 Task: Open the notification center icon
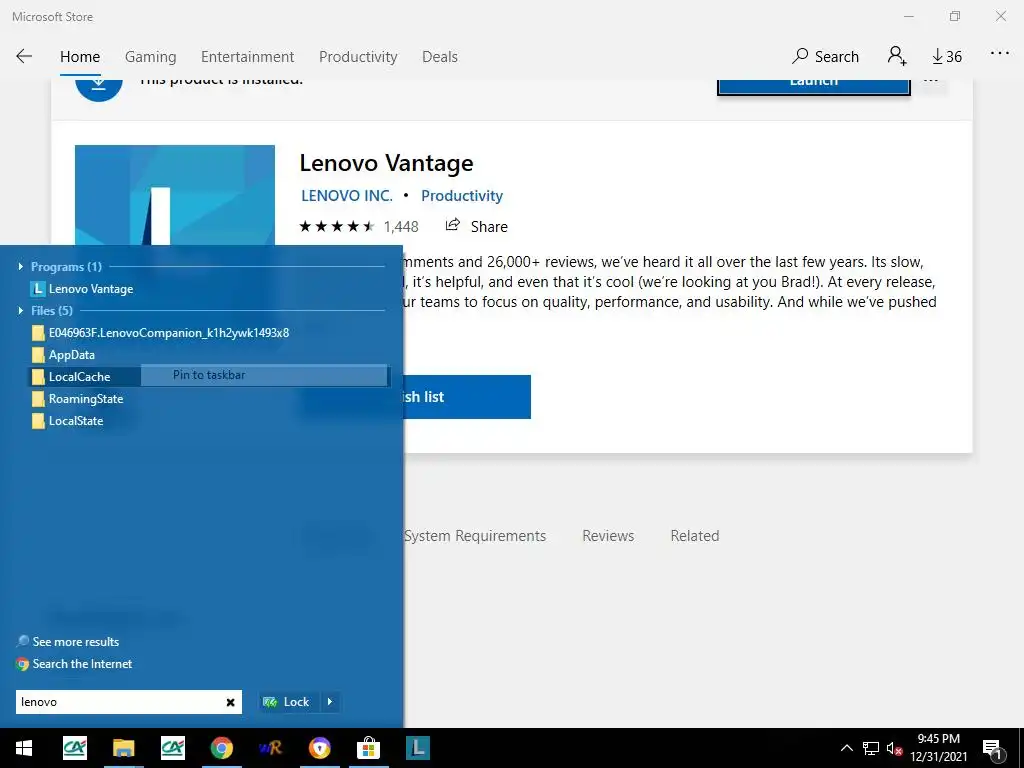tap(992, 750)
